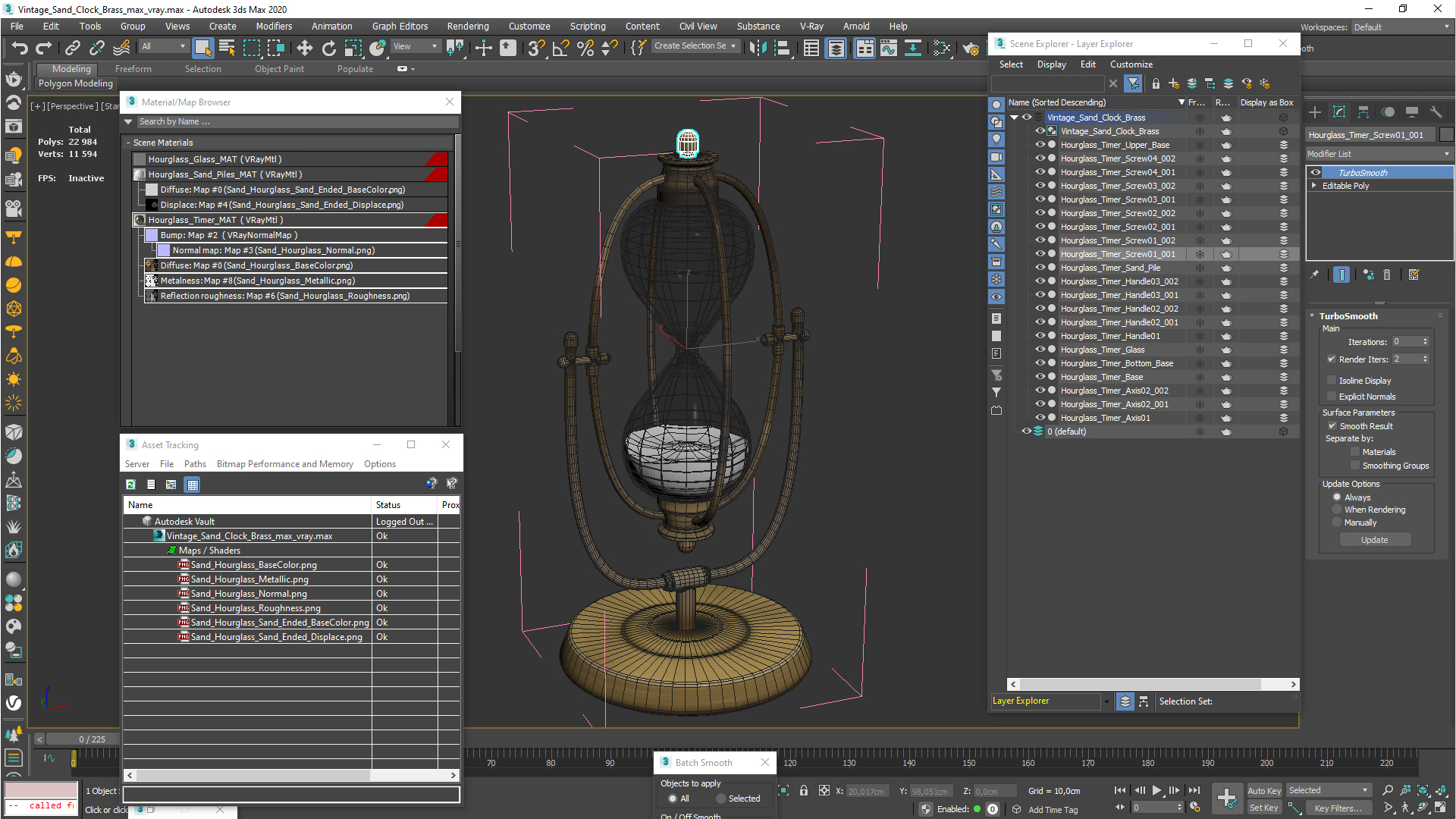Collapse Vintage_Sand_Clock_Brass layer tree
The image size is (1456, 819).
pyautogui.click(x=1014, y=118)
